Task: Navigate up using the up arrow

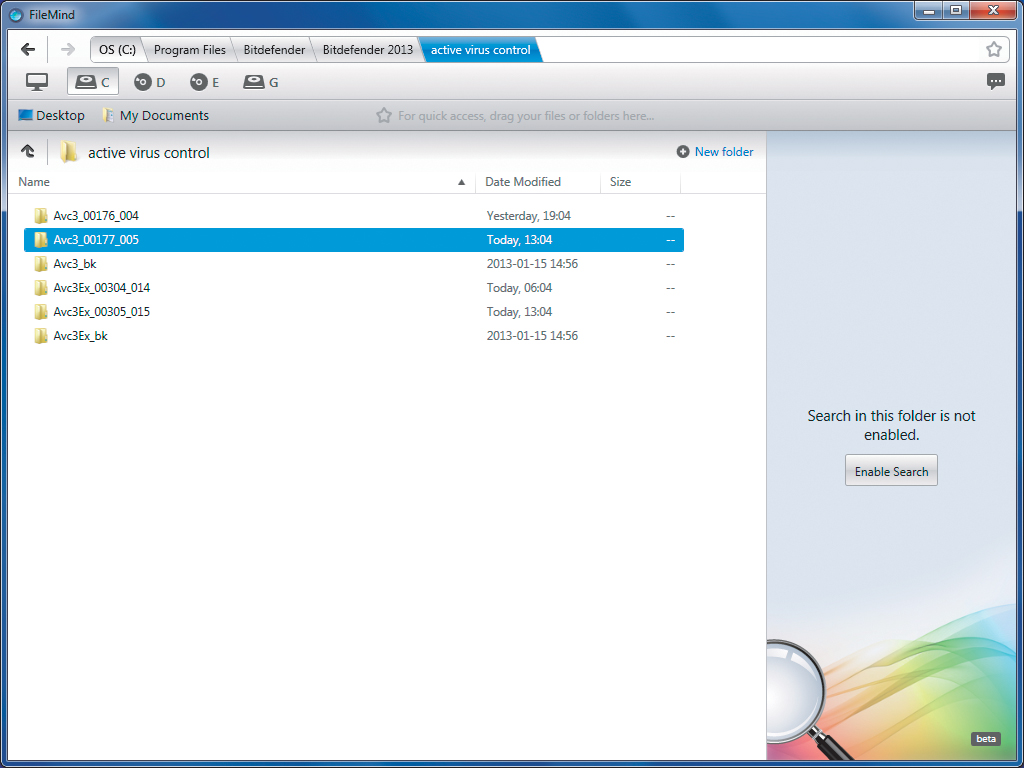Action: pos(28,151)
